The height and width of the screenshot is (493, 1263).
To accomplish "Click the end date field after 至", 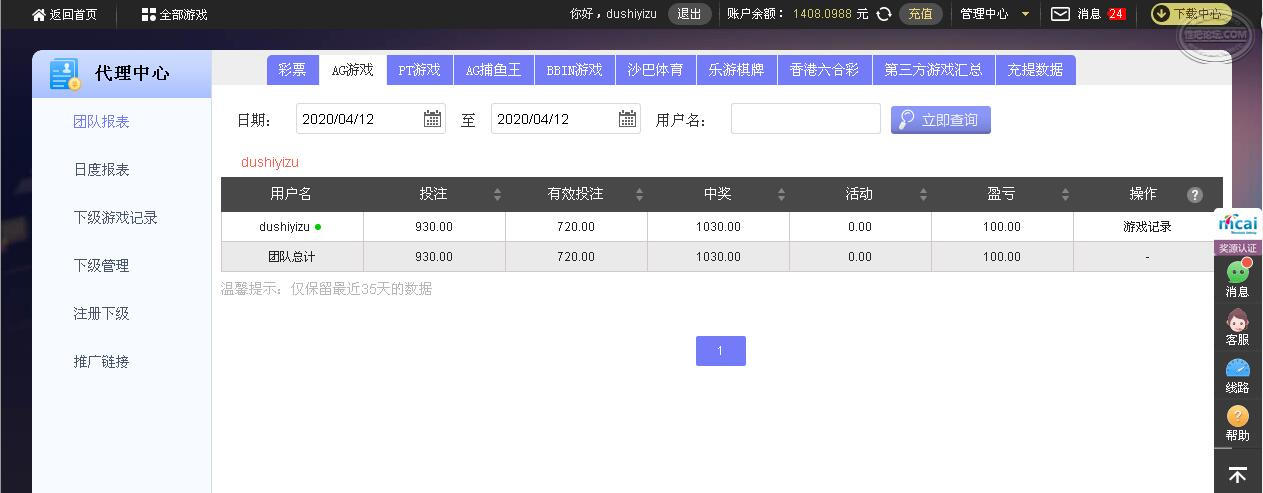I will pyautogui.click(x=566, y=119).
